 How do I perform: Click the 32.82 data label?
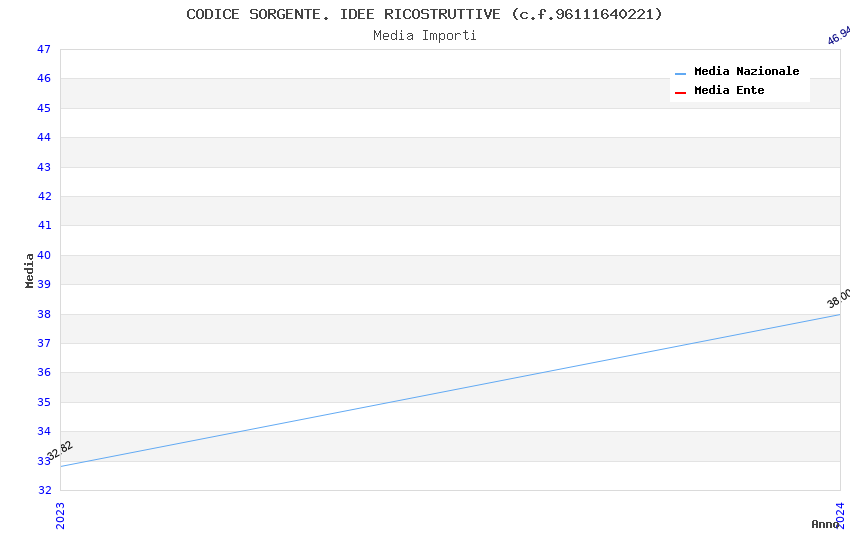60,450
